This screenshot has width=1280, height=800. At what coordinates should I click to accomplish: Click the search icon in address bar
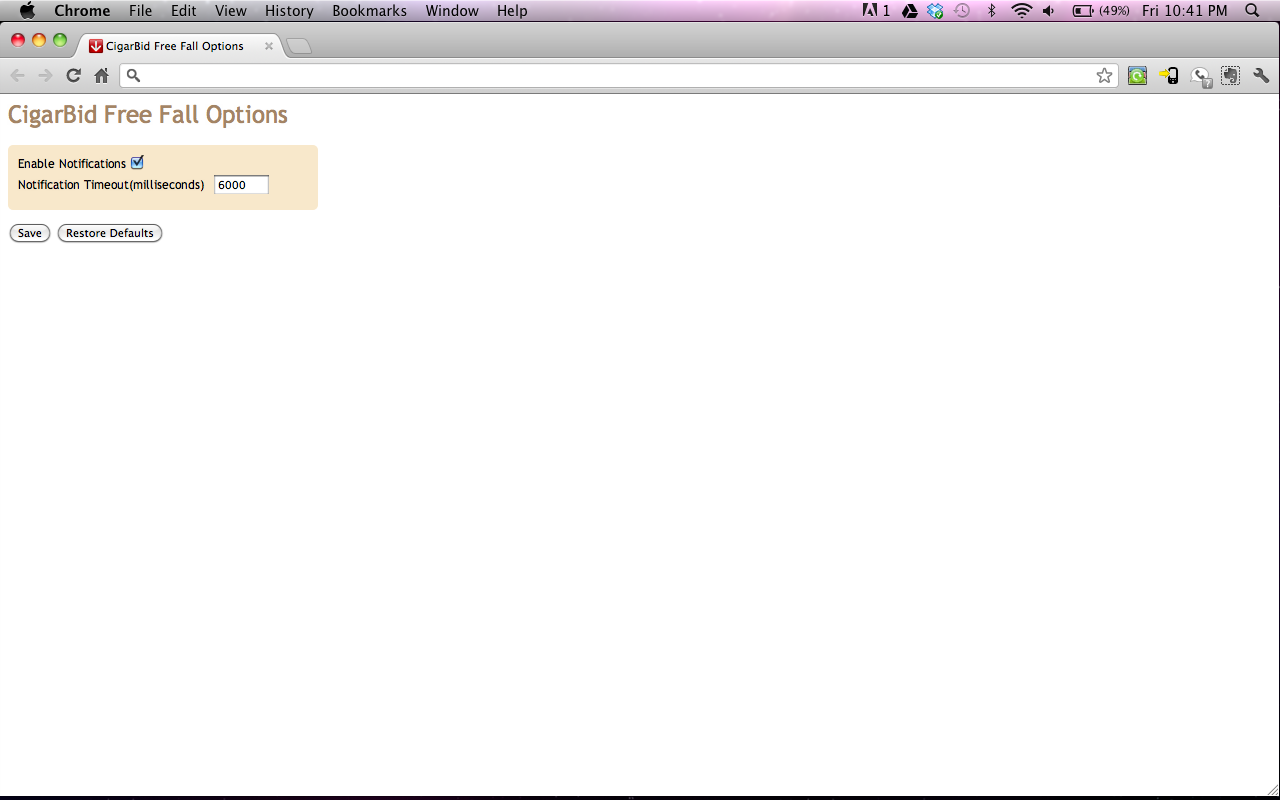(133, 76)
